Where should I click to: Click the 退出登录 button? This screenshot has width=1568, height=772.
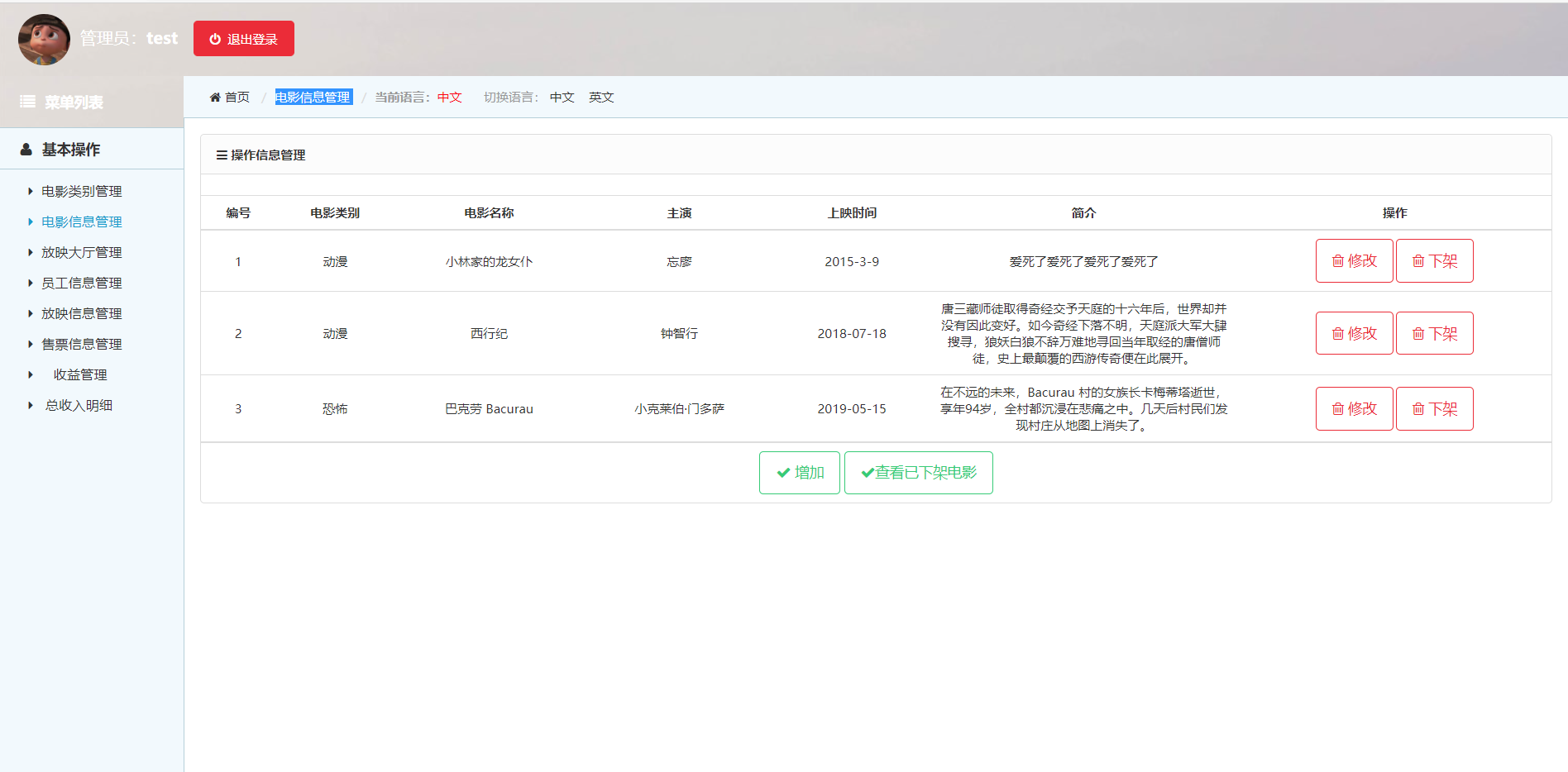pos(243,38)
